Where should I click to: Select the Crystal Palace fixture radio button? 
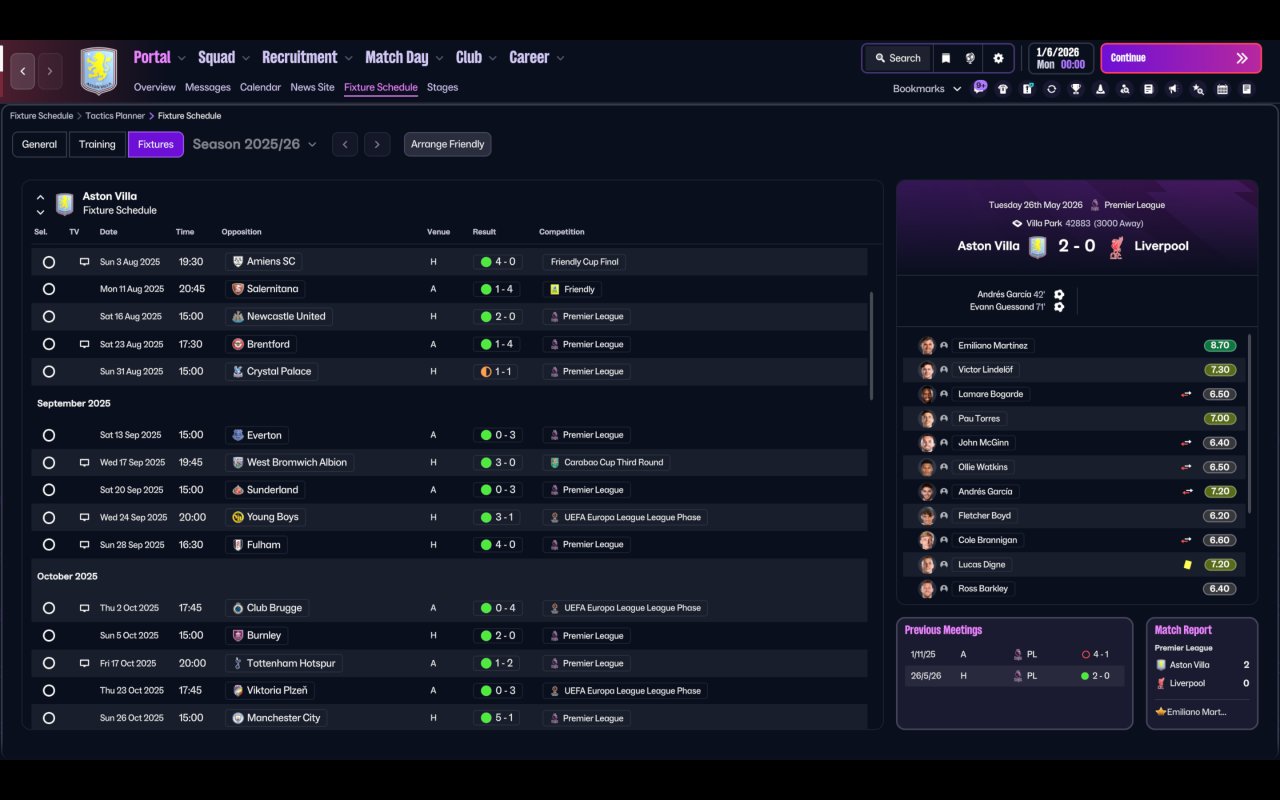tap(49, 371)
